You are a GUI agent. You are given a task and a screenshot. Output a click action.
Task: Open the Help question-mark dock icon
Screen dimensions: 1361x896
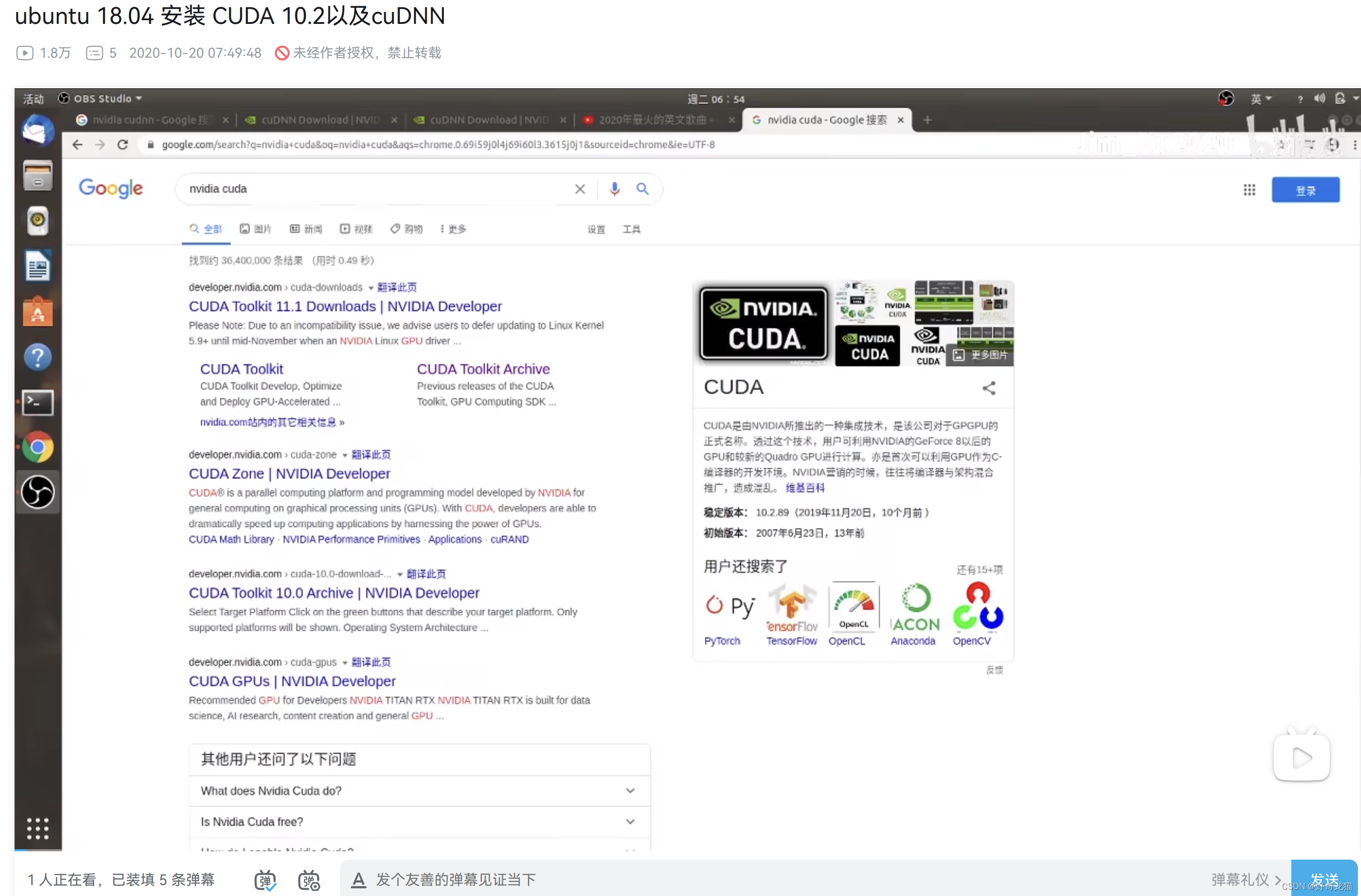tap(38, 357)
